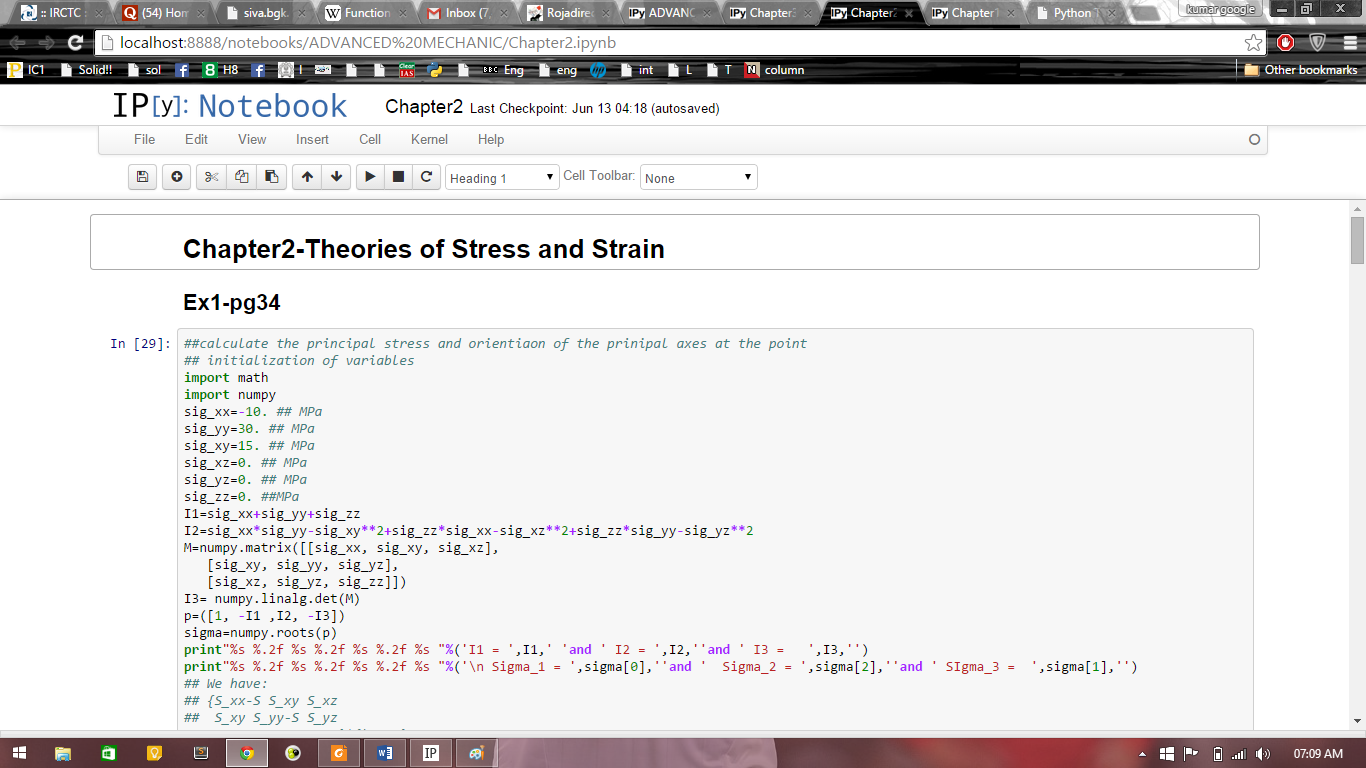Bookmark this page with the star icon
1366x768 pixels.
[1253, 43]
